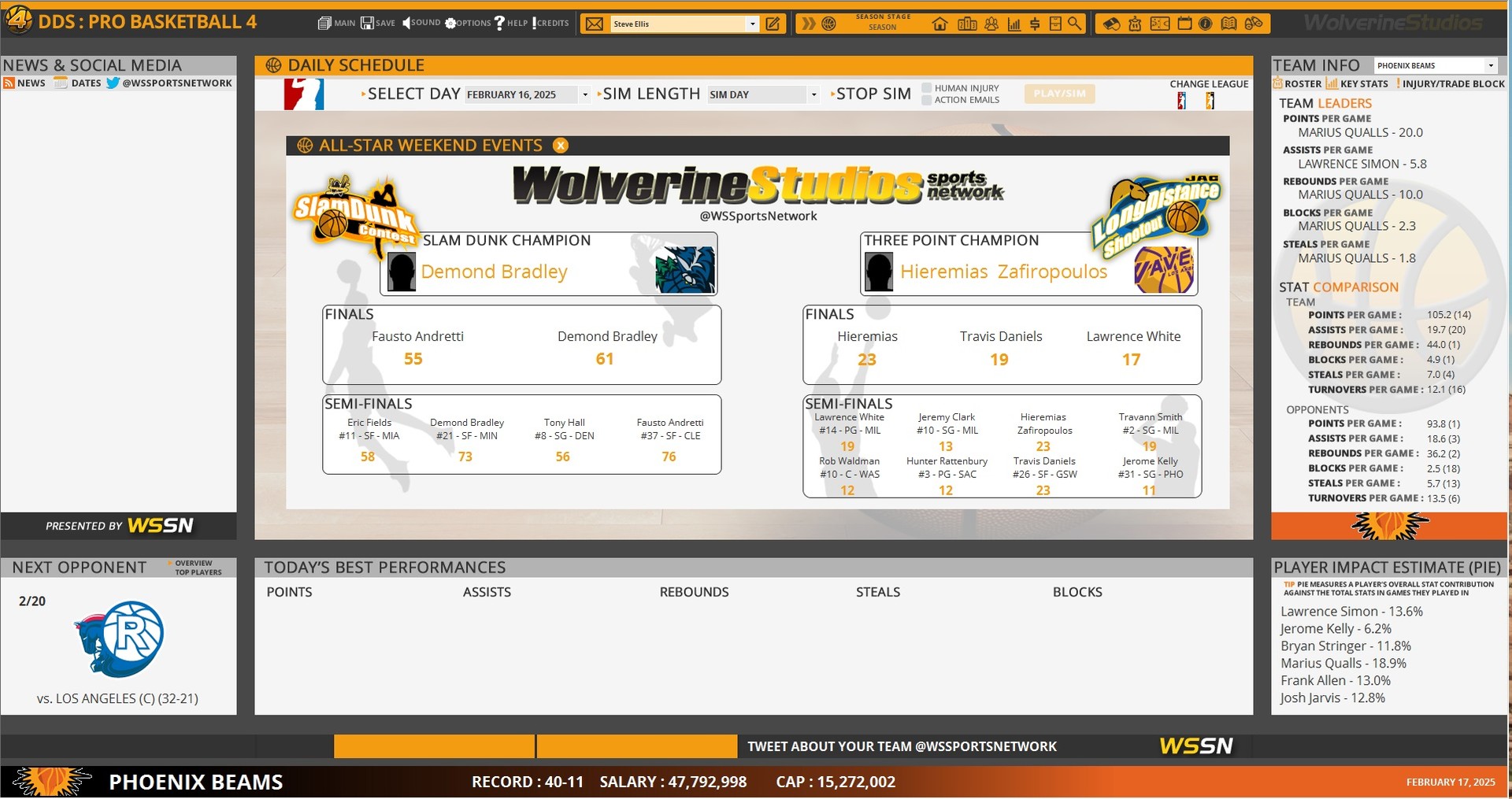Click the calendar icon in toolbar

(1184, 24)
